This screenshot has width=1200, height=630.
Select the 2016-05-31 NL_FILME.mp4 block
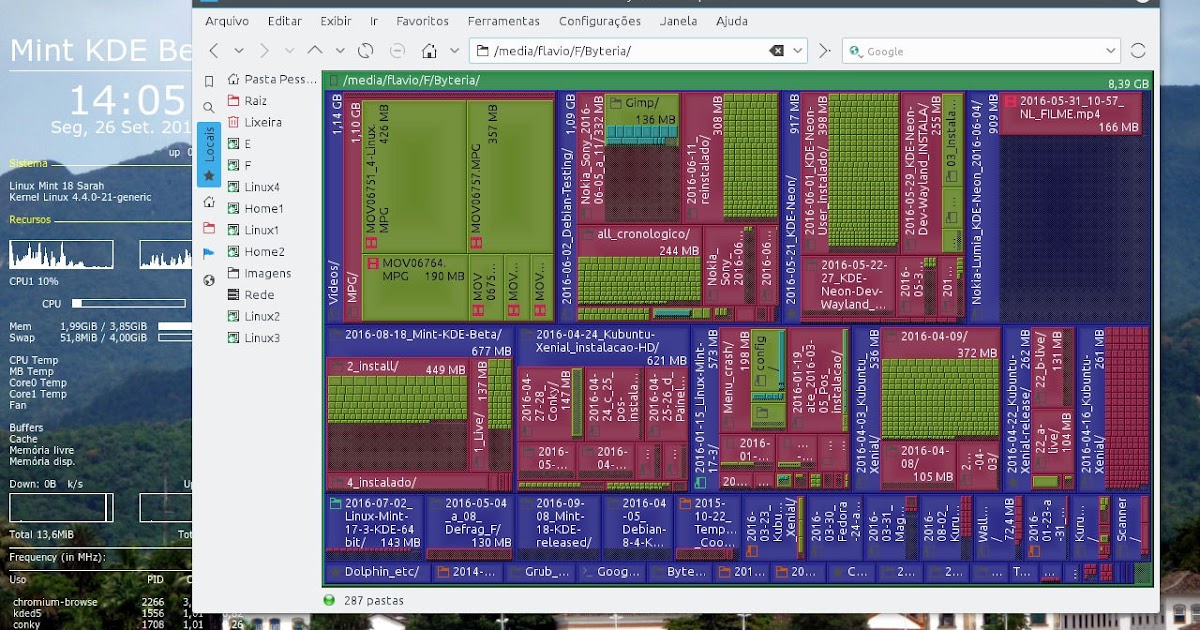1074,113
